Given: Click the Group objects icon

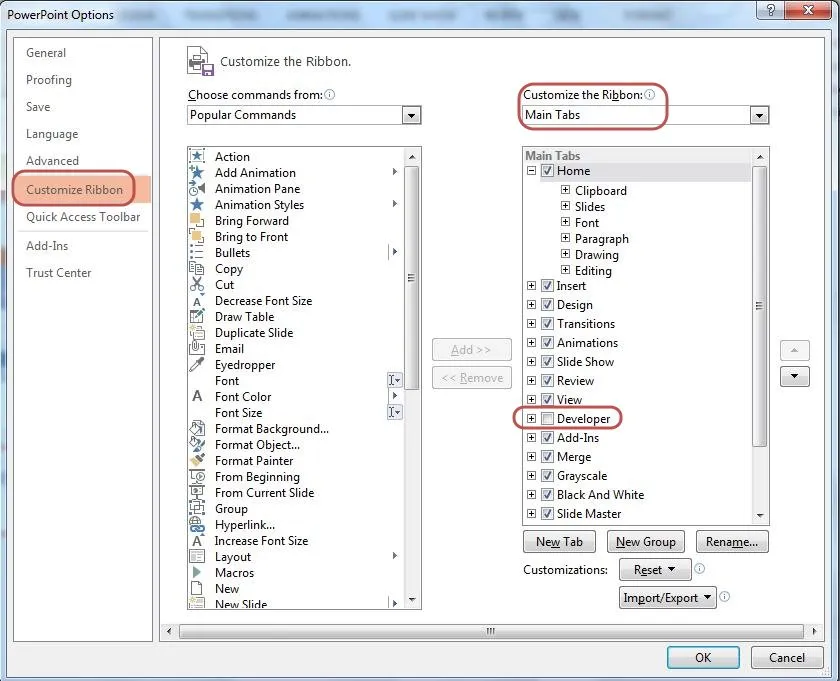Looking at the screenshot, I should 197,508.
